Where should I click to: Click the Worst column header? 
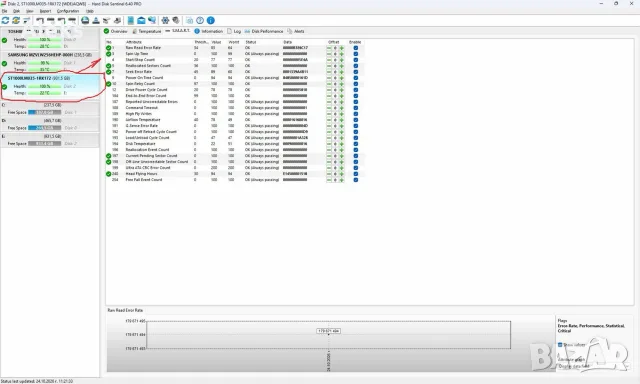[x=234, y=42]
